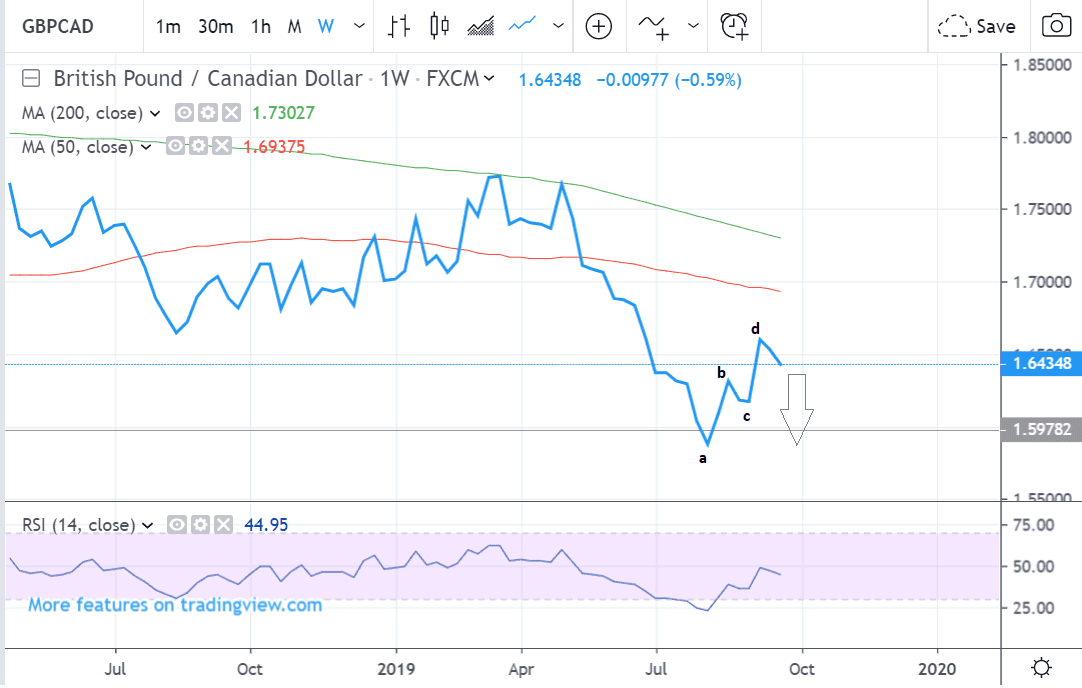Select the 1m timeframe

[x=168, y=26]
